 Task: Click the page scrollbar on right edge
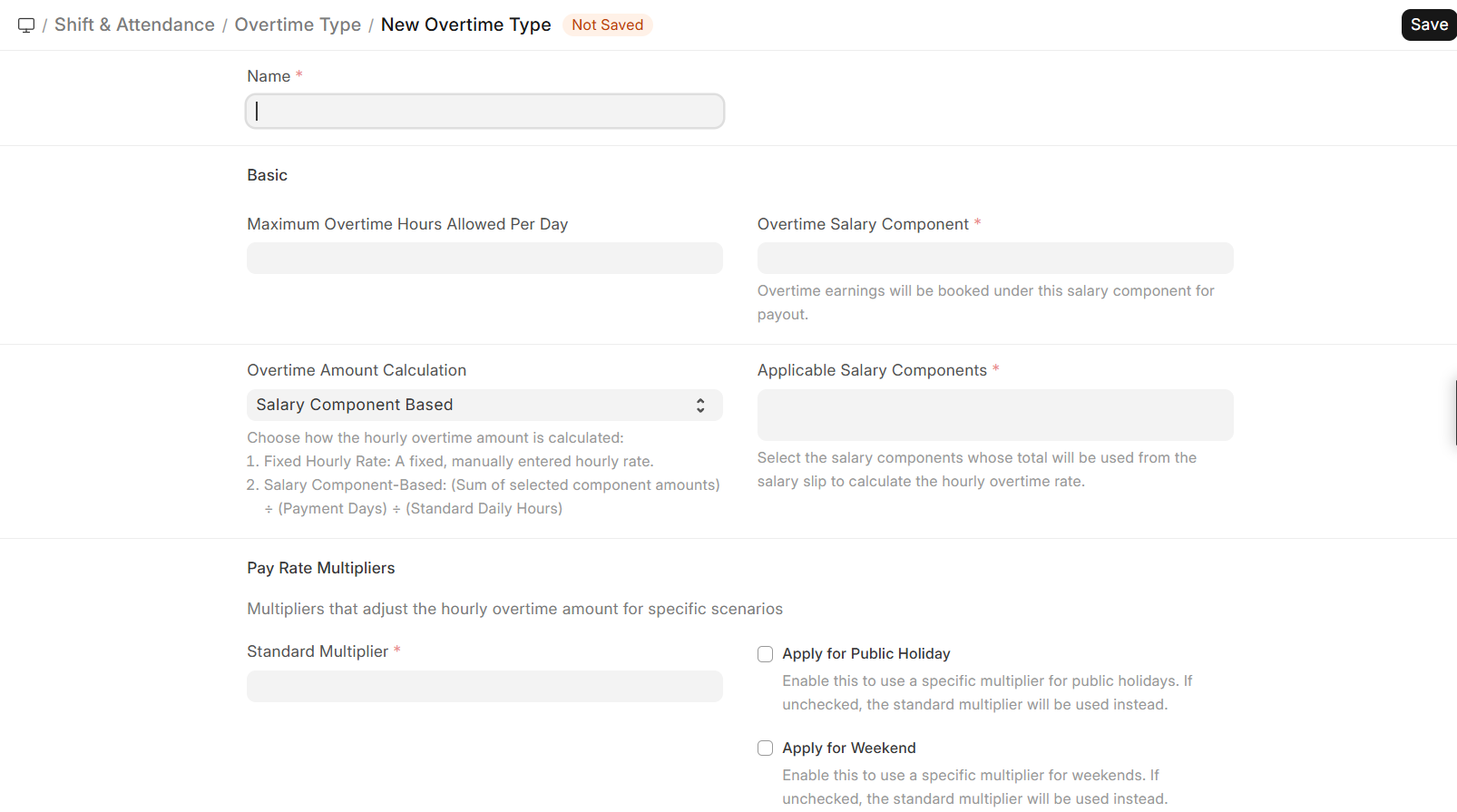pos(1454,413)
